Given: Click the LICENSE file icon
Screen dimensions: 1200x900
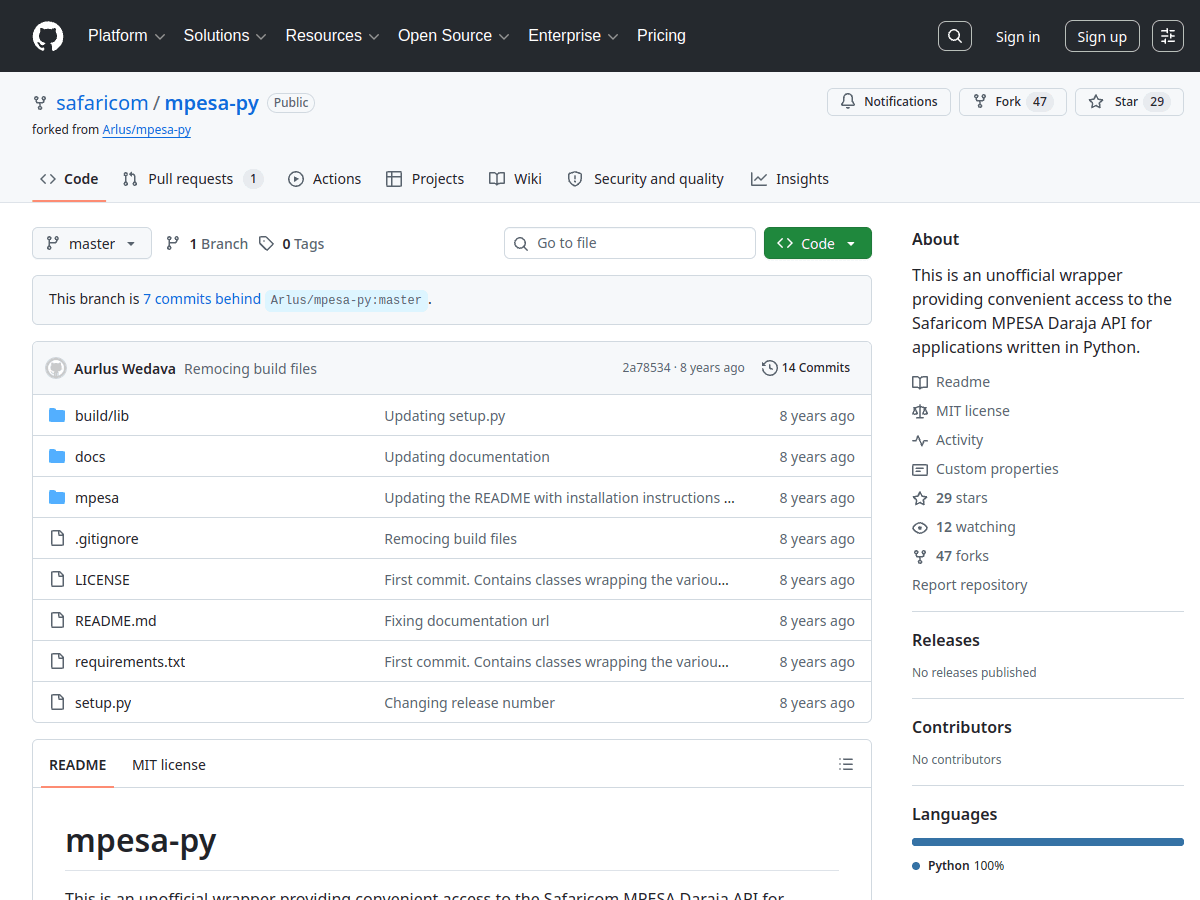Looking at the screenshot, I should click(57, 579).
